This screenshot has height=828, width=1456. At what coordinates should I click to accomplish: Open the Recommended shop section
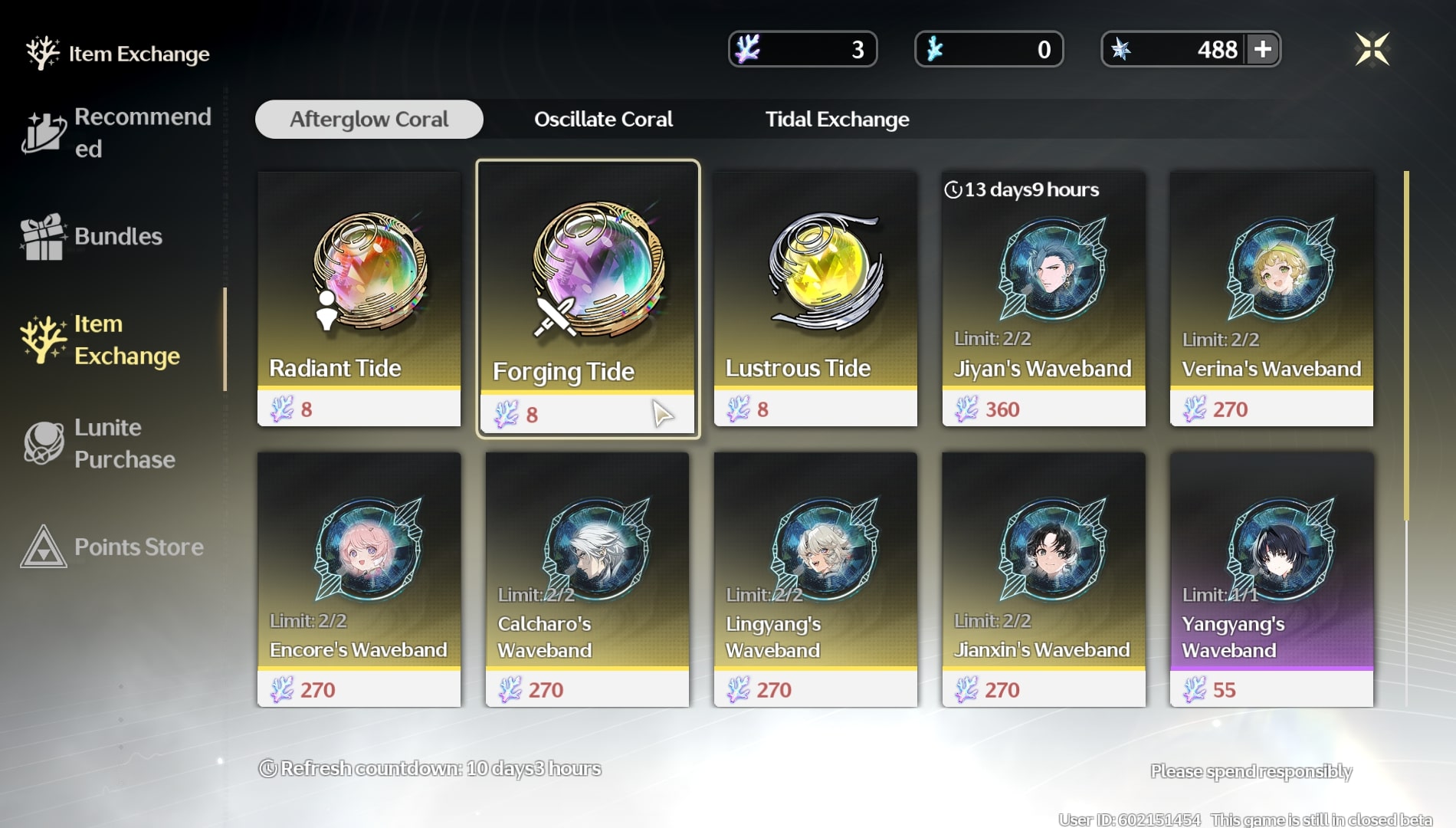[115, 132]
